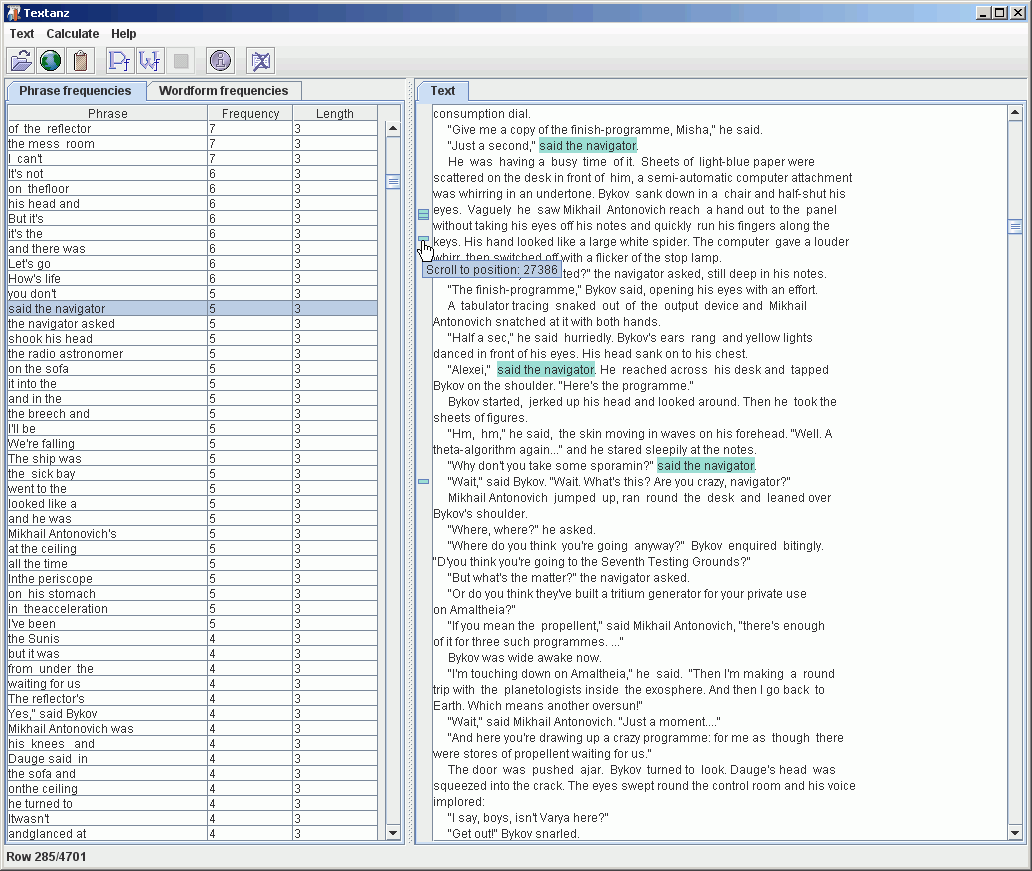Screen dimensions: 1032x871
Task: Switch to Wordform frequencies tab
Action: 223,91
